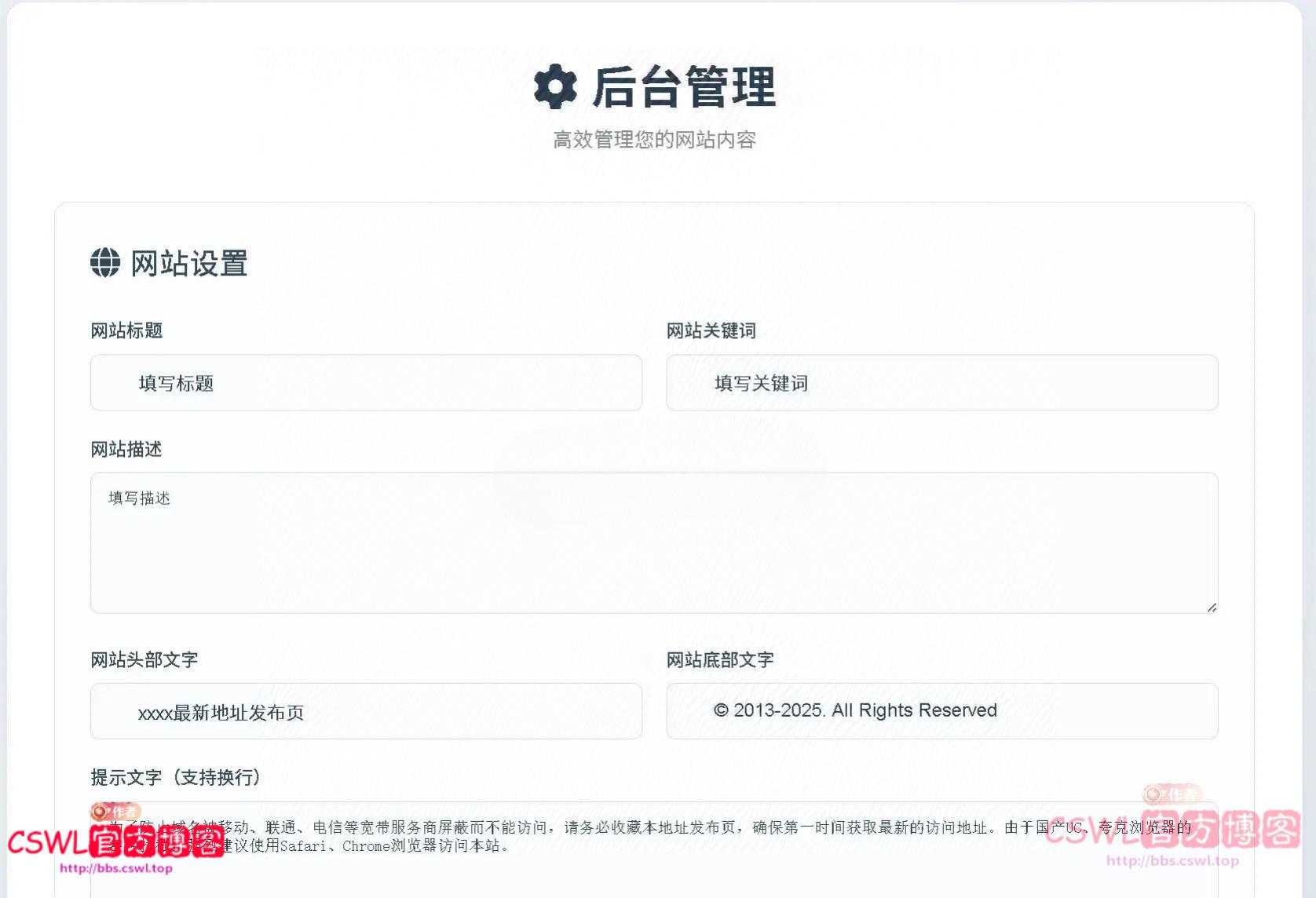This screenshot has width=1316, height=898.
Task: Click the gear icon beside 后台管理 heading
Action: pyautogui.click(x=554, y=86)
